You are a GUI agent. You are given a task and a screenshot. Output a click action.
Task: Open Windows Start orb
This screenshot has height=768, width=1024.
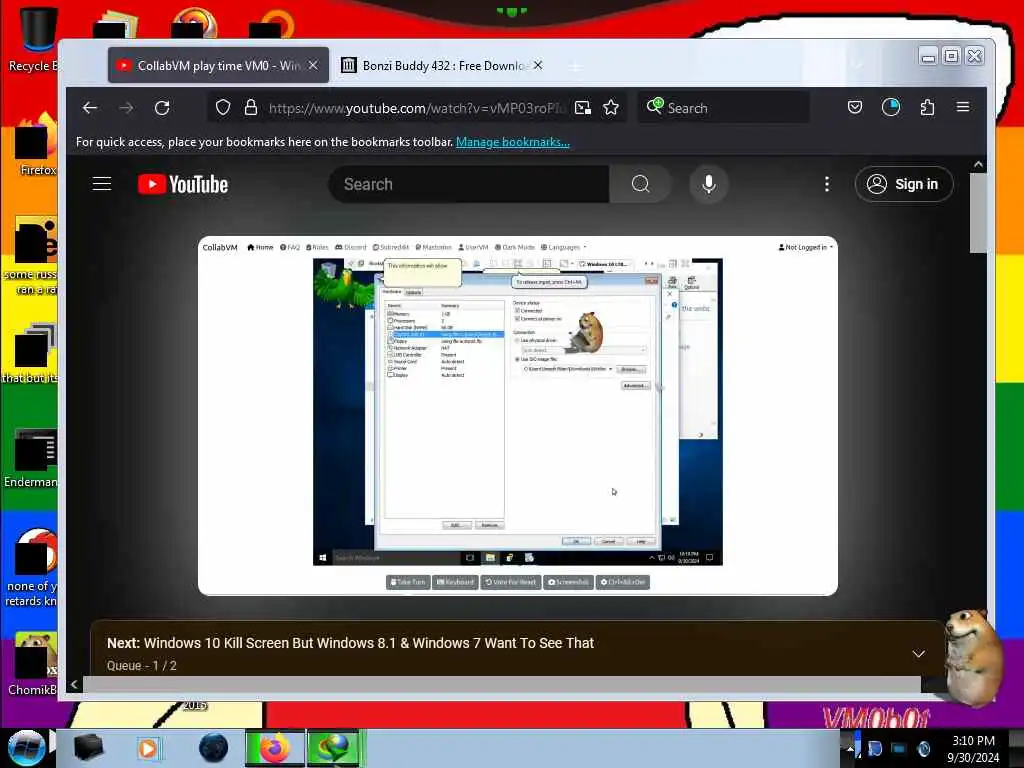27,748
